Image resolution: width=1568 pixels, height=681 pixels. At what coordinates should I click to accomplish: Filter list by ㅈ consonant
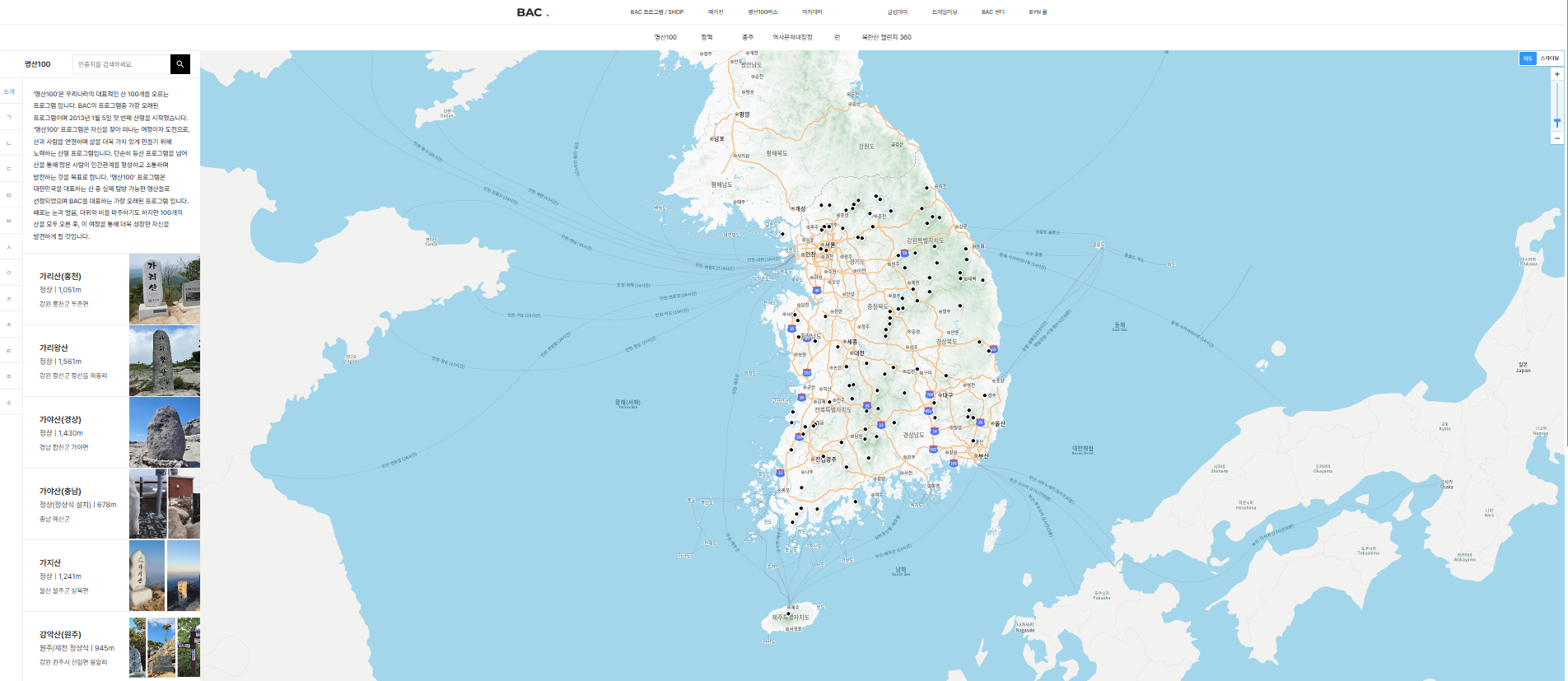click(9, 299)
